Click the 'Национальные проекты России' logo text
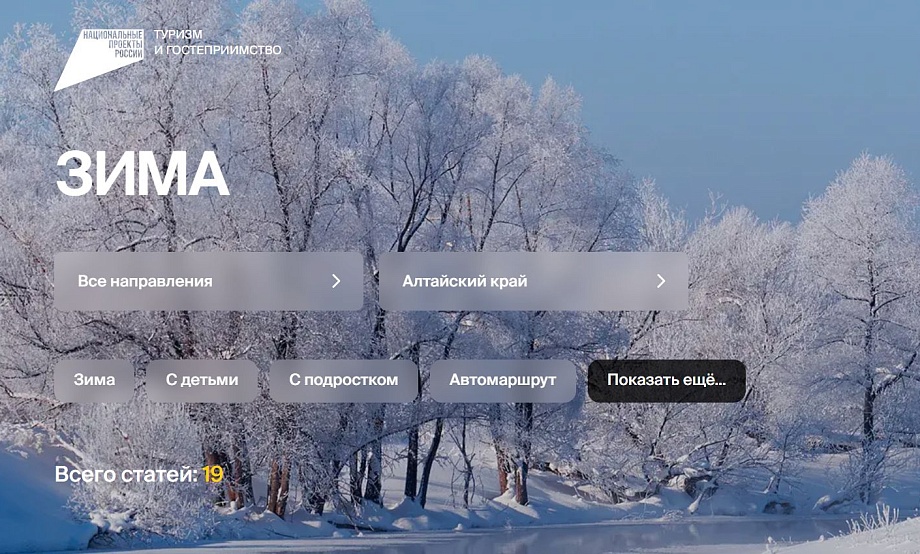 (x=113, y=44)
